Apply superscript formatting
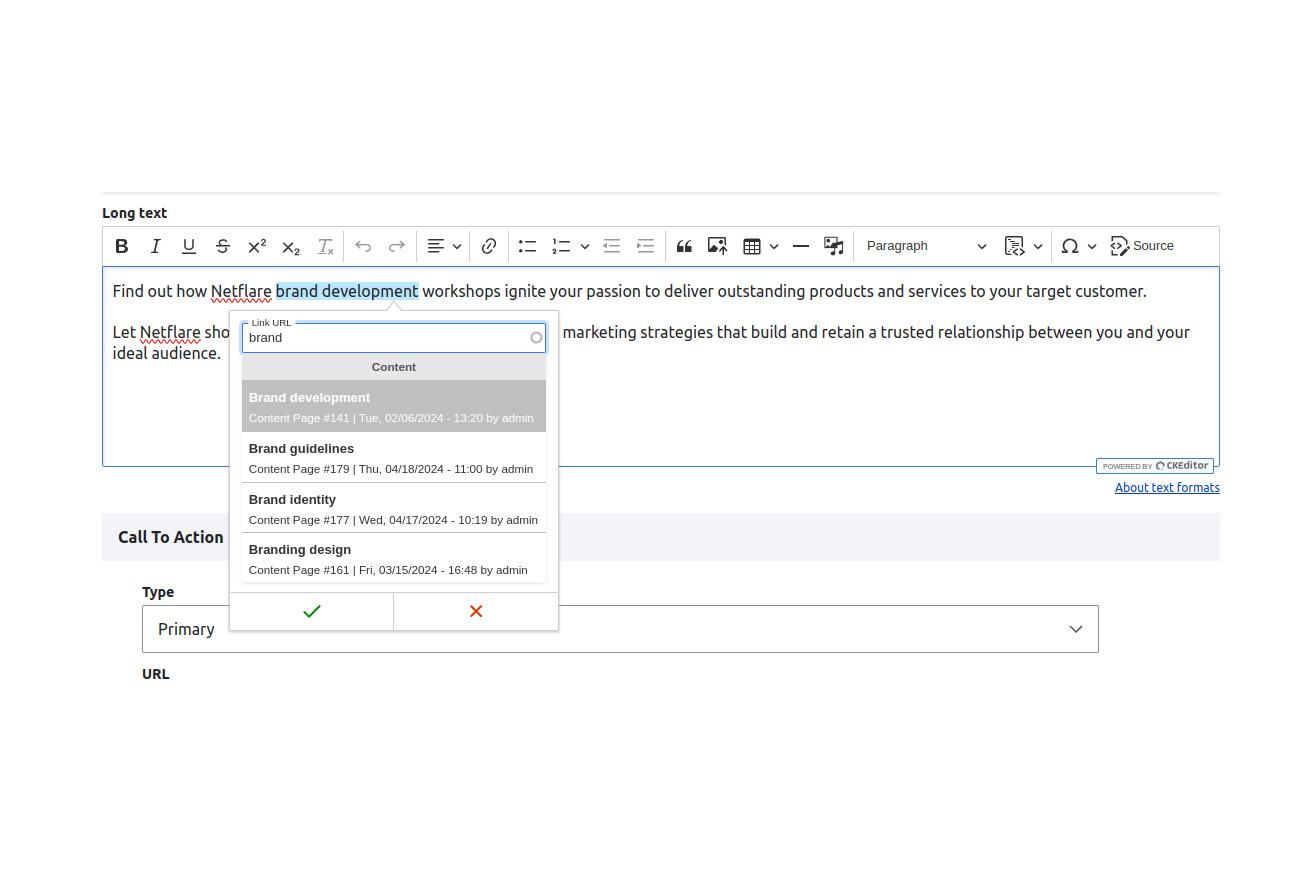The width and height of the screenshot is (1316, 877). pyautogui.click(x=256, y=246)
